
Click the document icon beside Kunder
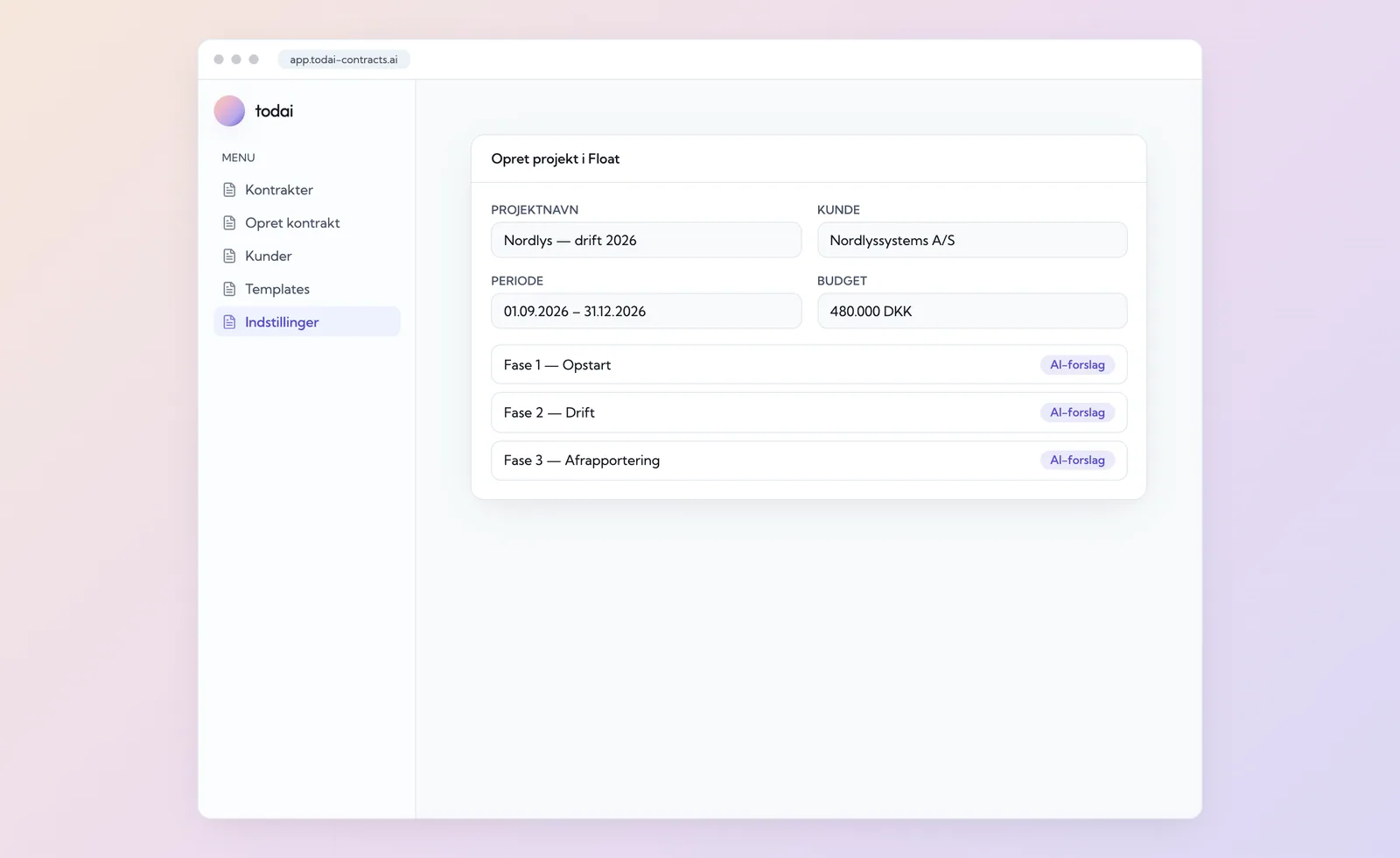click(229, 256)
